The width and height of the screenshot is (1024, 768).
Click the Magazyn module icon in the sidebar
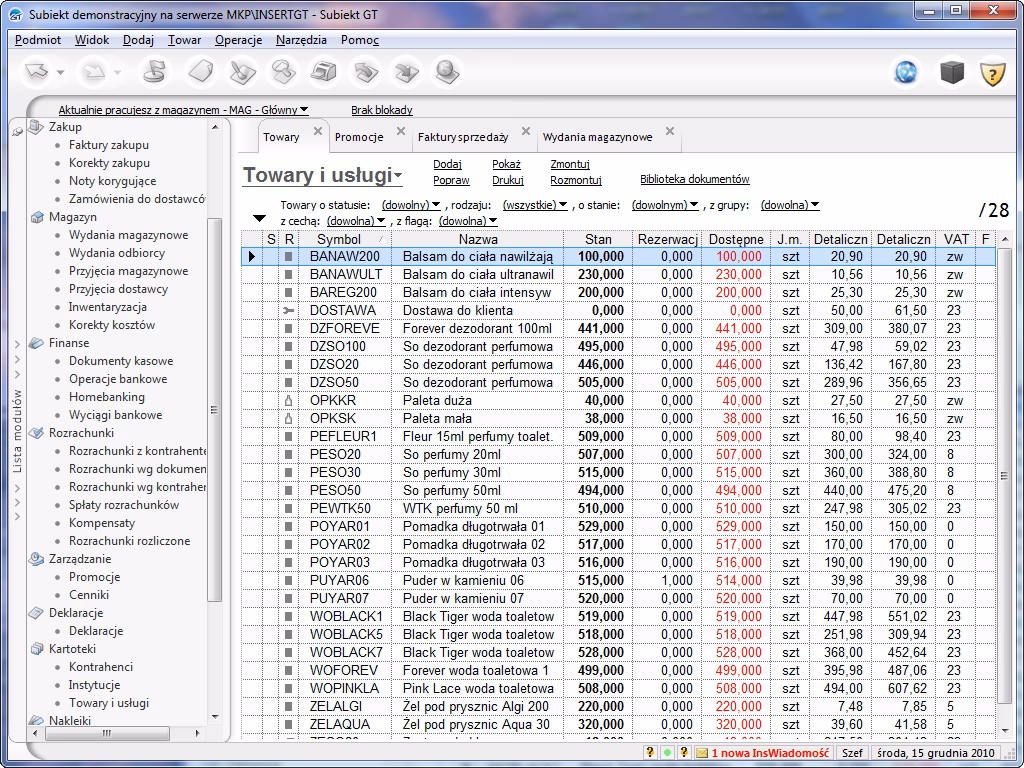37,217
